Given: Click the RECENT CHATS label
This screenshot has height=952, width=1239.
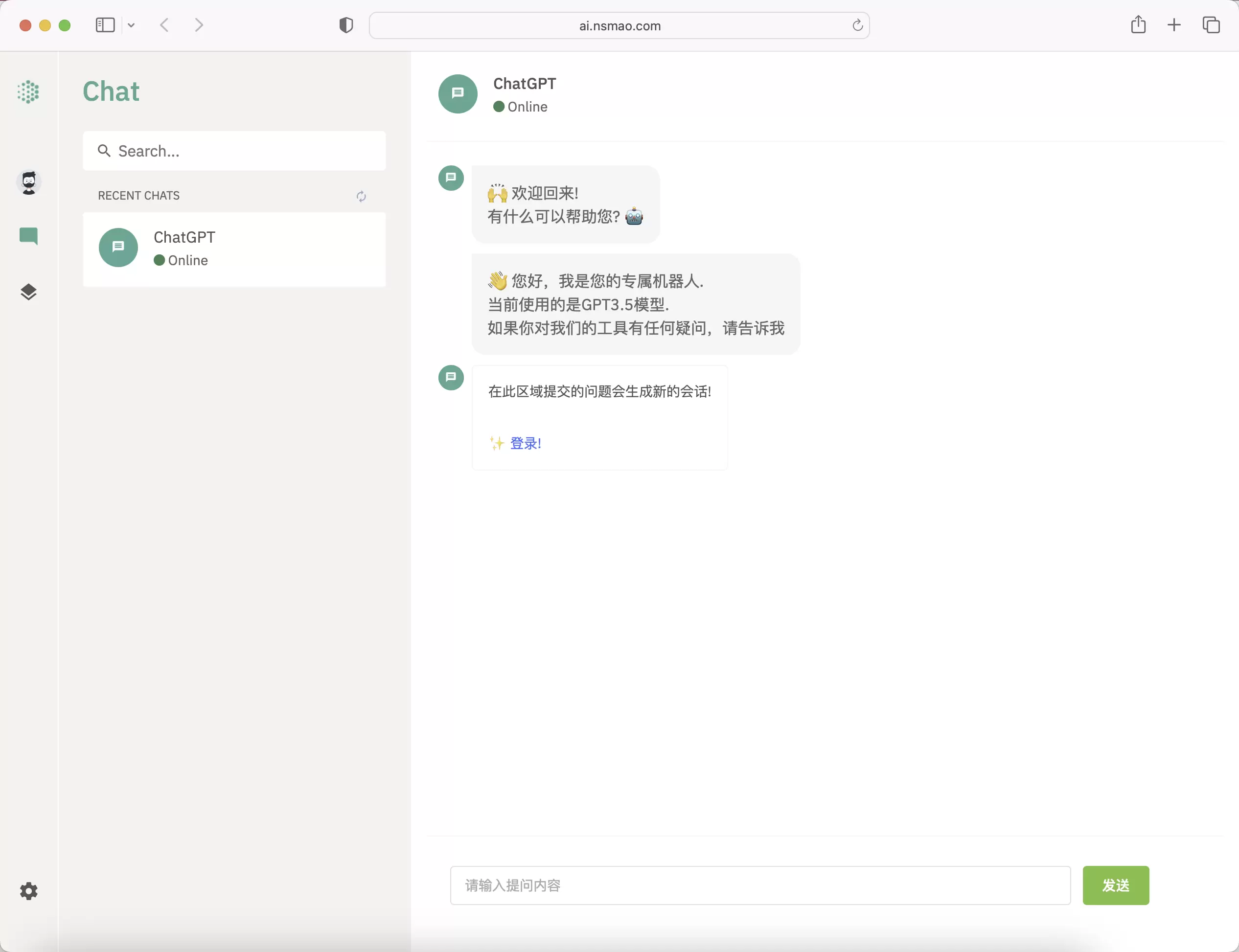Looking at the screenshot, I should click(139, 196).
